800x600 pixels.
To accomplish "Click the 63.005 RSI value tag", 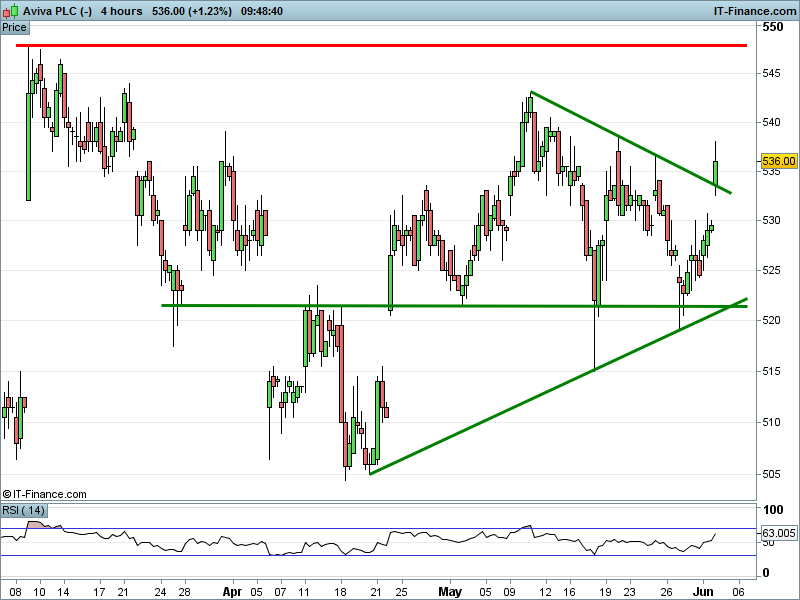I will coord(779,533).
